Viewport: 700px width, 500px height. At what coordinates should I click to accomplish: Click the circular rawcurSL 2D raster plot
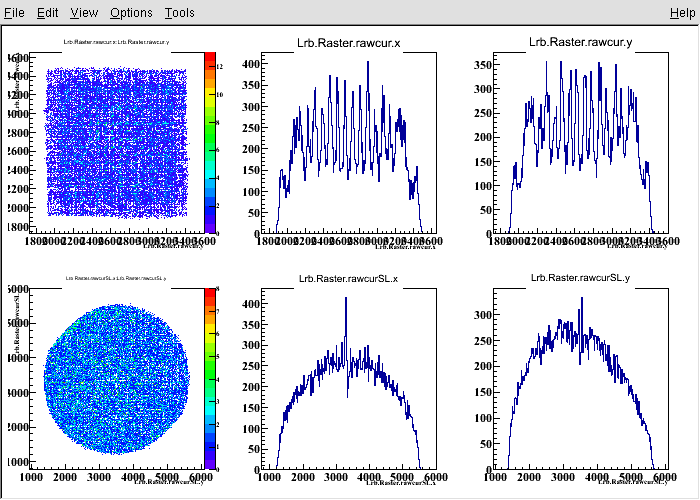pyautogui.click(x=117, y=379)
